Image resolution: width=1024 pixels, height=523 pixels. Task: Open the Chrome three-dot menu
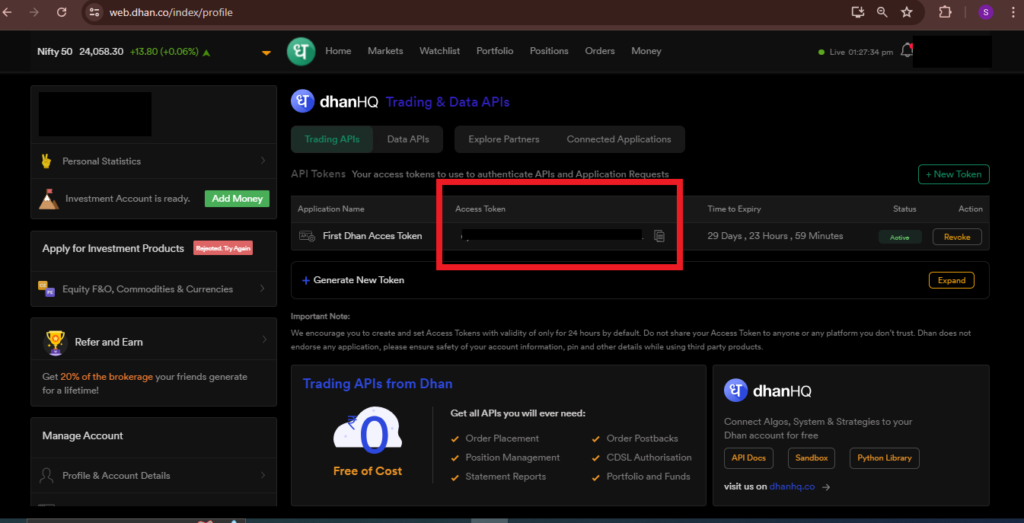(1012, 12)
